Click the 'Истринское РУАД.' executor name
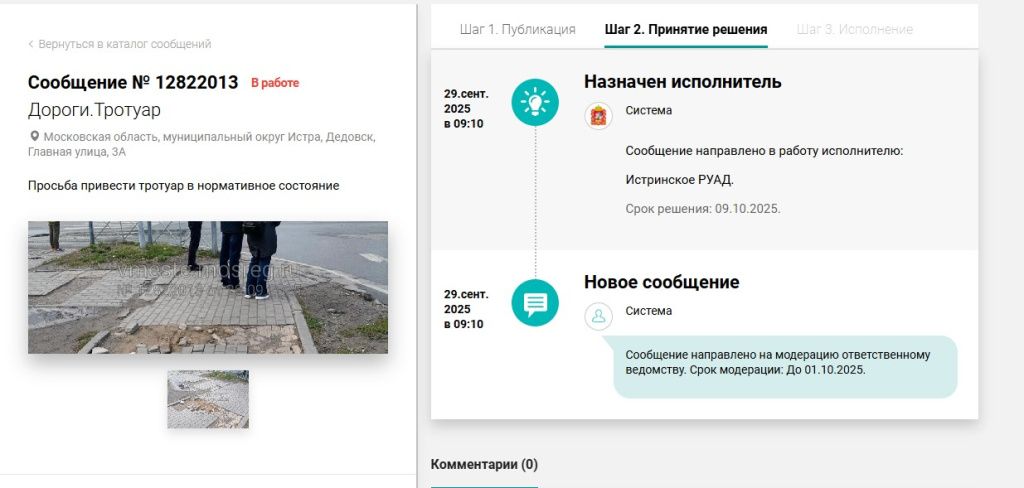 [679, 180]
